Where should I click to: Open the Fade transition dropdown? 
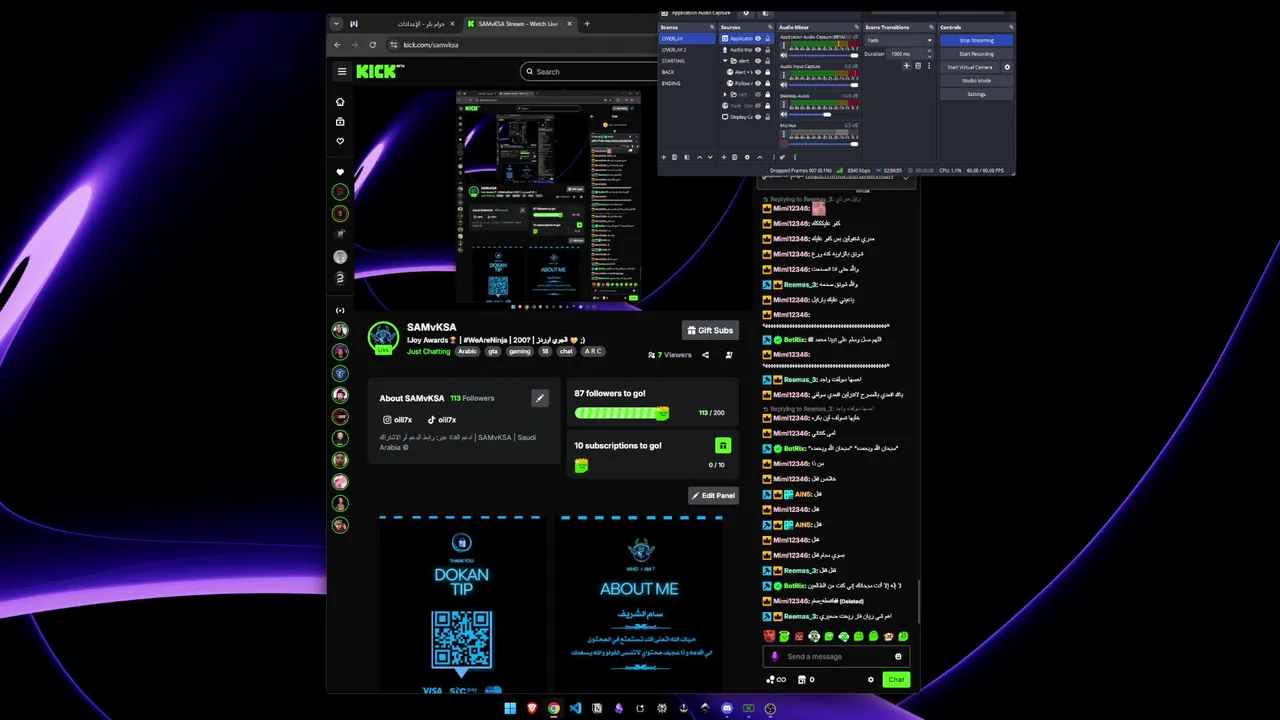899,40
